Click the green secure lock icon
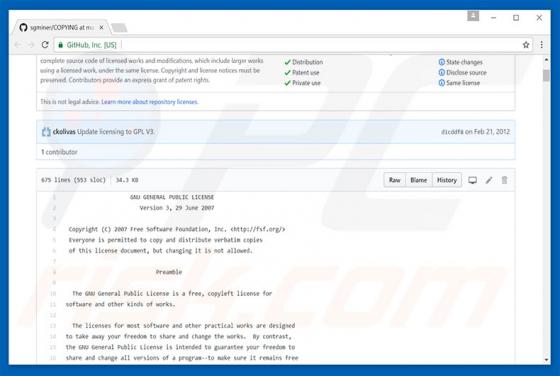Viewport: 560px width, 376px height. tap(60, 45)
